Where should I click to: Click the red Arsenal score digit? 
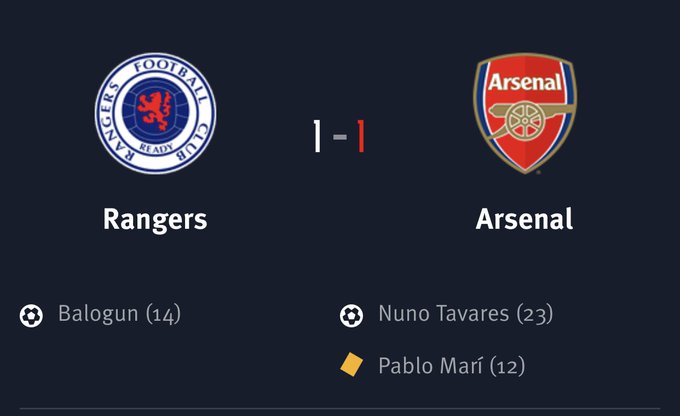click(x=360, y=136)
